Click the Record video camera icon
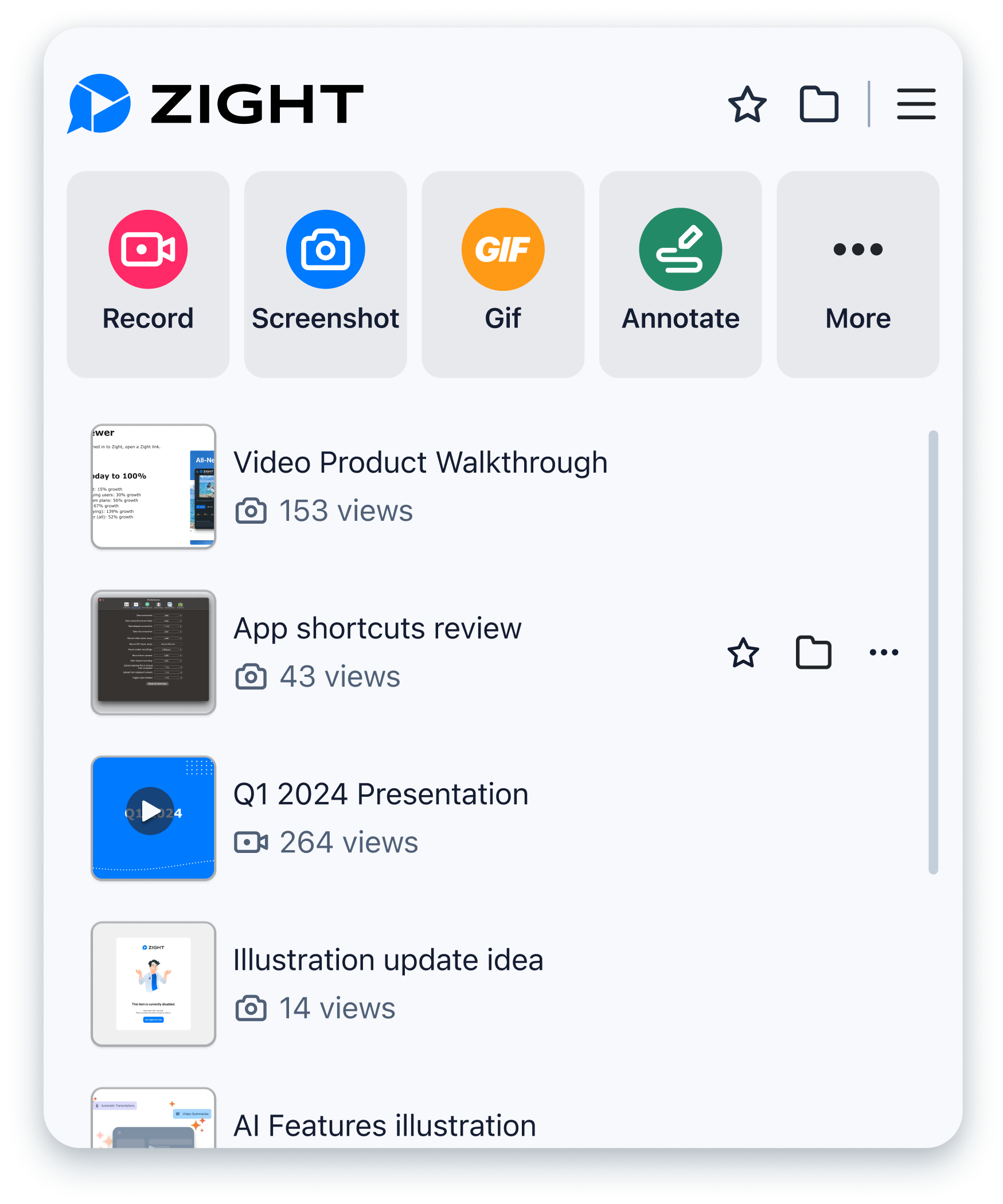 pyautogui.click(x=148, y=250)
